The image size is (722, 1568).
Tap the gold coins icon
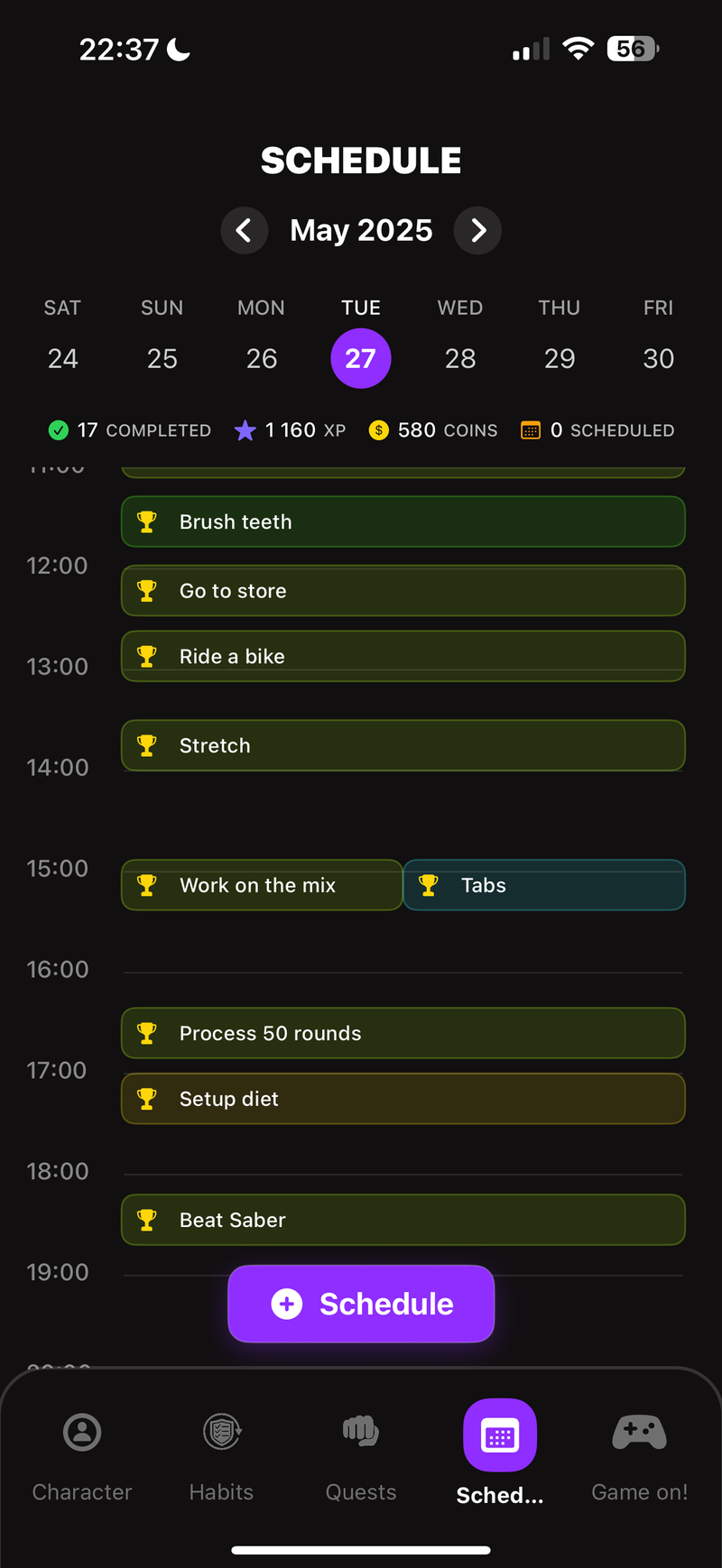pos(379,430)
